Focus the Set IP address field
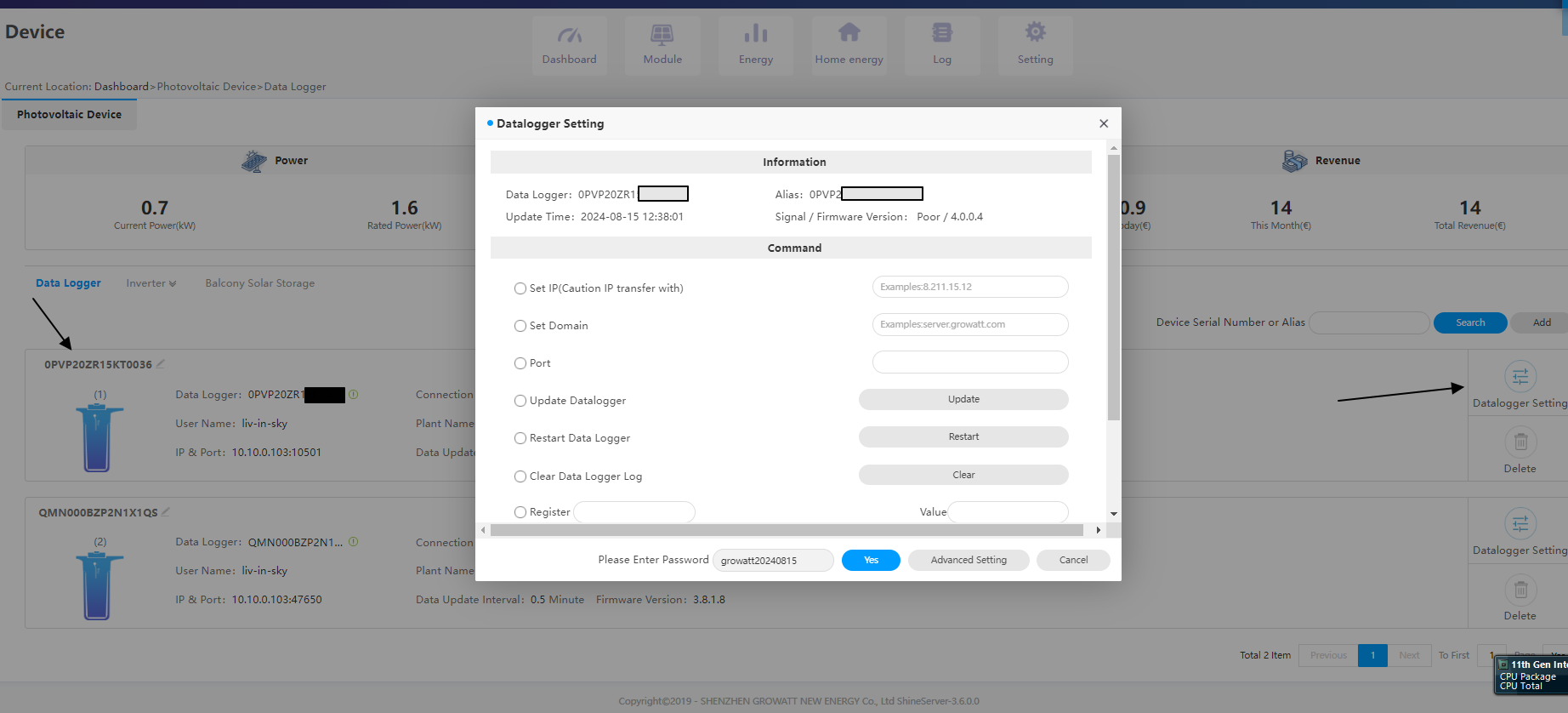Screen dimensions: 1568x713 pyautogui.click(x=970, y=287)
